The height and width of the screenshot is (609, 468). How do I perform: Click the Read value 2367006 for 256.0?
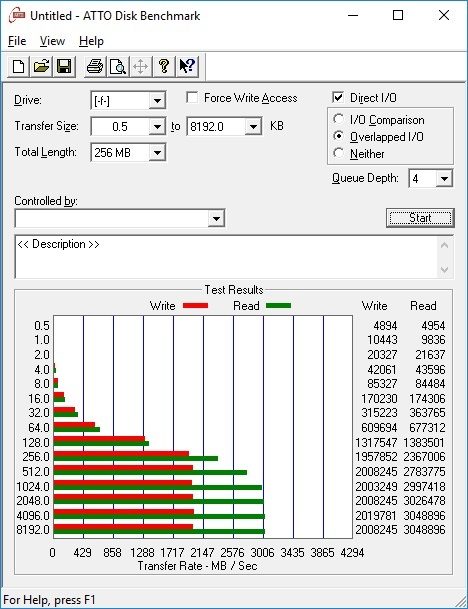pyautogui.click(x=424, y=457)
